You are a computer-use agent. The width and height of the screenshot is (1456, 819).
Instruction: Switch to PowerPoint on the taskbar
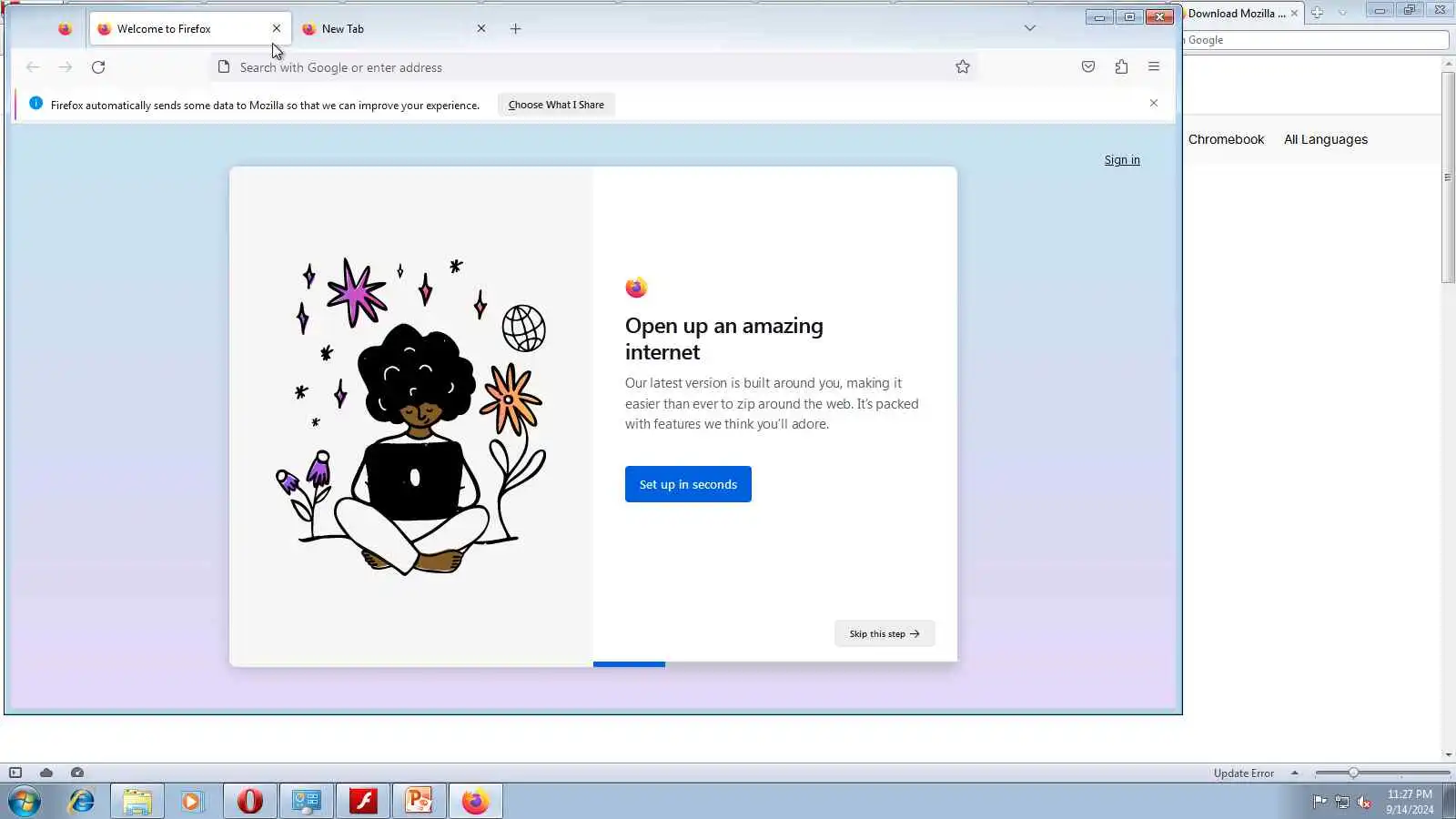[x=420, y=802]
